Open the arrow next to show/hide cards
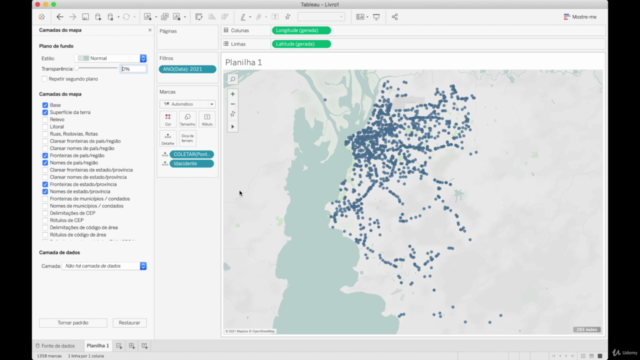640x360 pixels. click(367, 17)
